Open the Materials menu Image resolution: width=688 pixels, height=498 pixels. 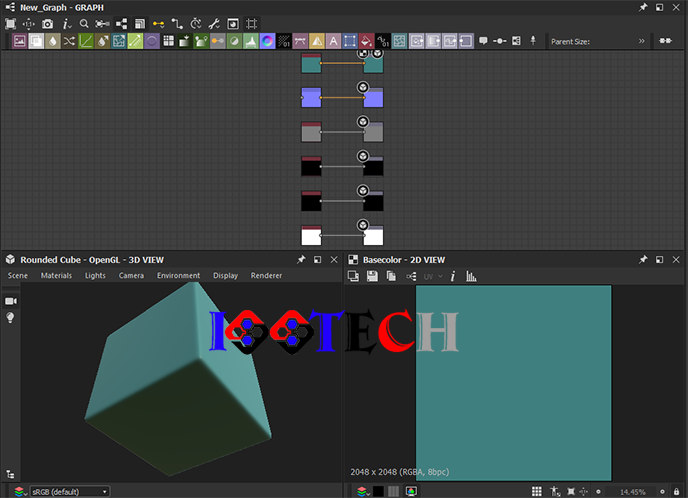[x=56, y=276]
